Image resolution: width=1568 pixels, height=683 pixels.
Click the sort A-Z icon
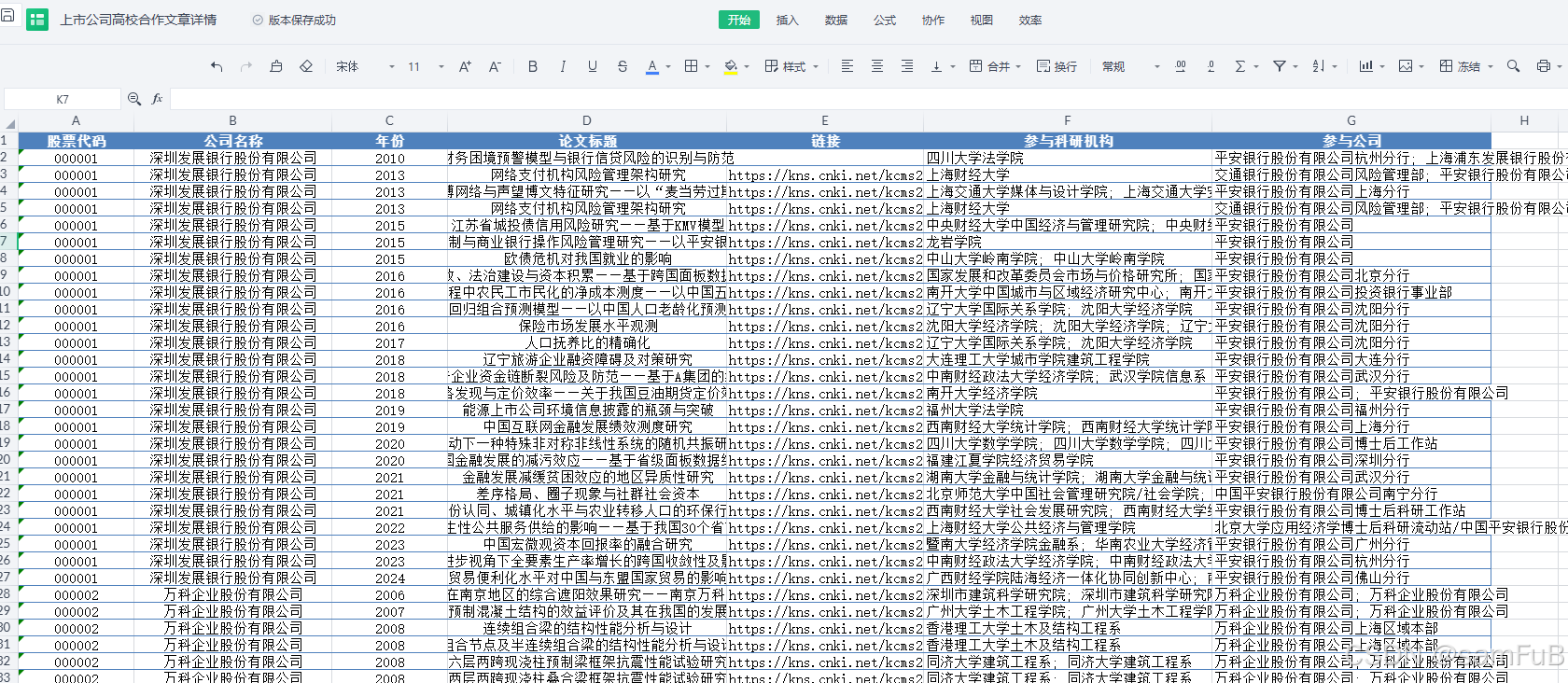tap(1319, 66)
